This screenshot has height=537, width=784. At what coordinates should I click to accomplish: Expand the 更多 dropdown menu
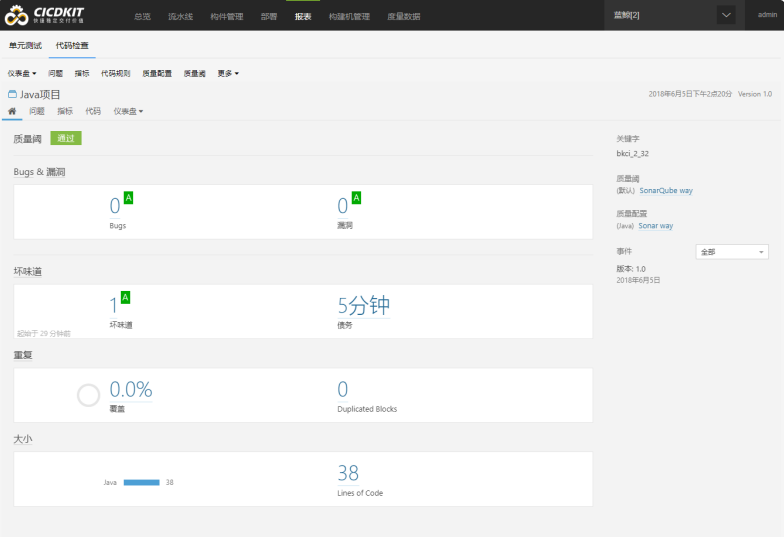coord(228,73)
